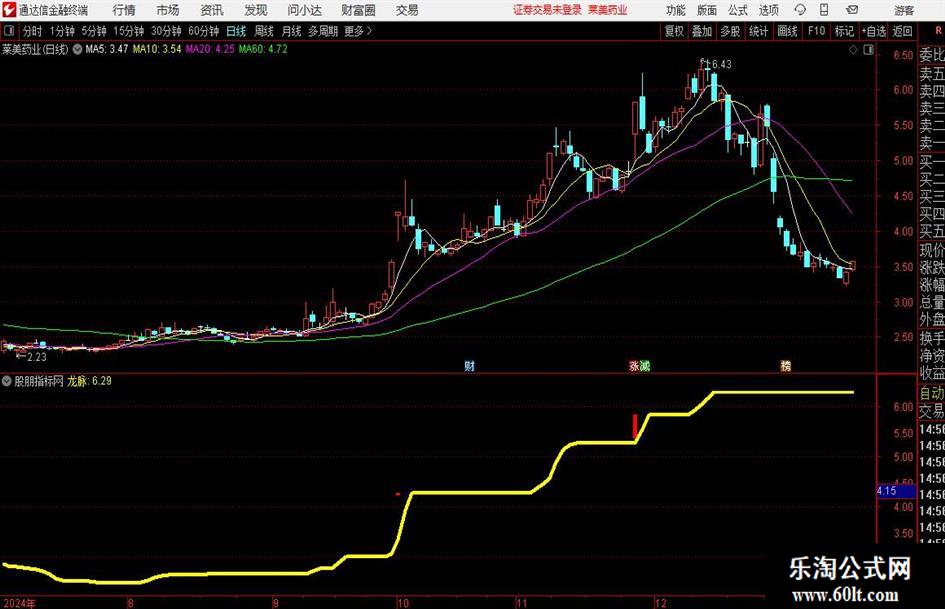
Task: Open the 公式 menu
Action: pyautogui.click(x=738, y=10)
